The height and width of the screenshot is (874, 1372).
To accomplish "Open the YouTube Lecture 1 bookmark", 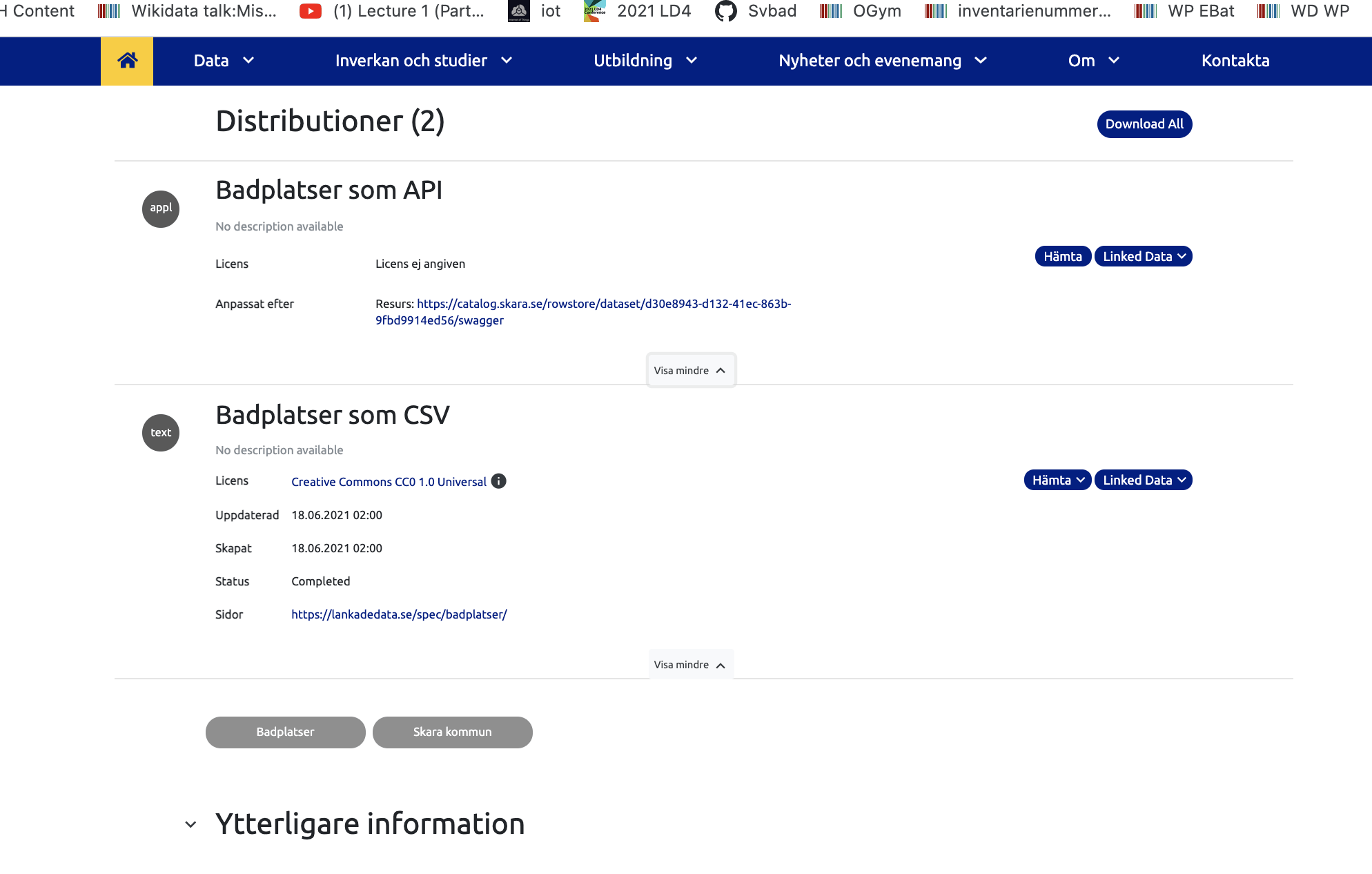I will 393,11.
